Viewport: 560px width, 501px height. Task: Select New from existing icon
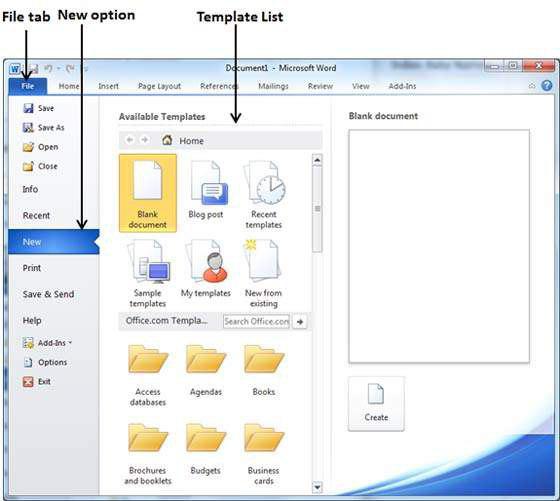pyautogui.click(x=264, y=273)
